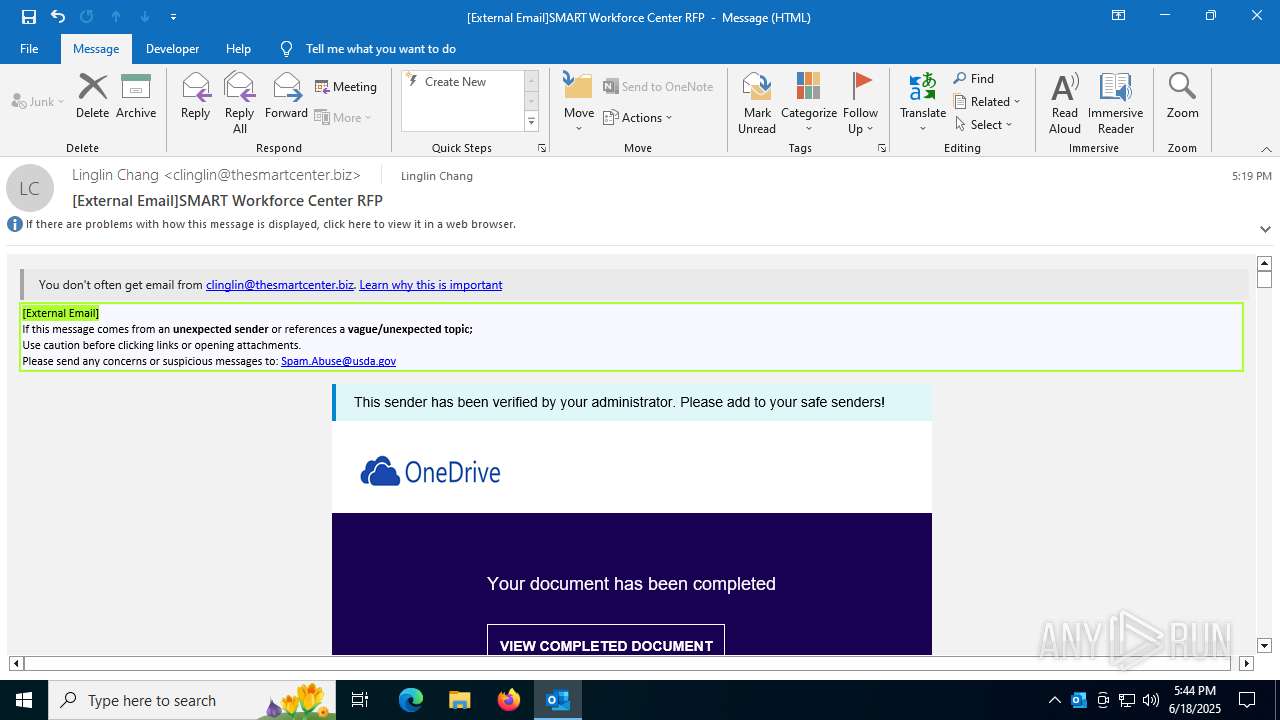Click the taskbar search box

point(194,700)
